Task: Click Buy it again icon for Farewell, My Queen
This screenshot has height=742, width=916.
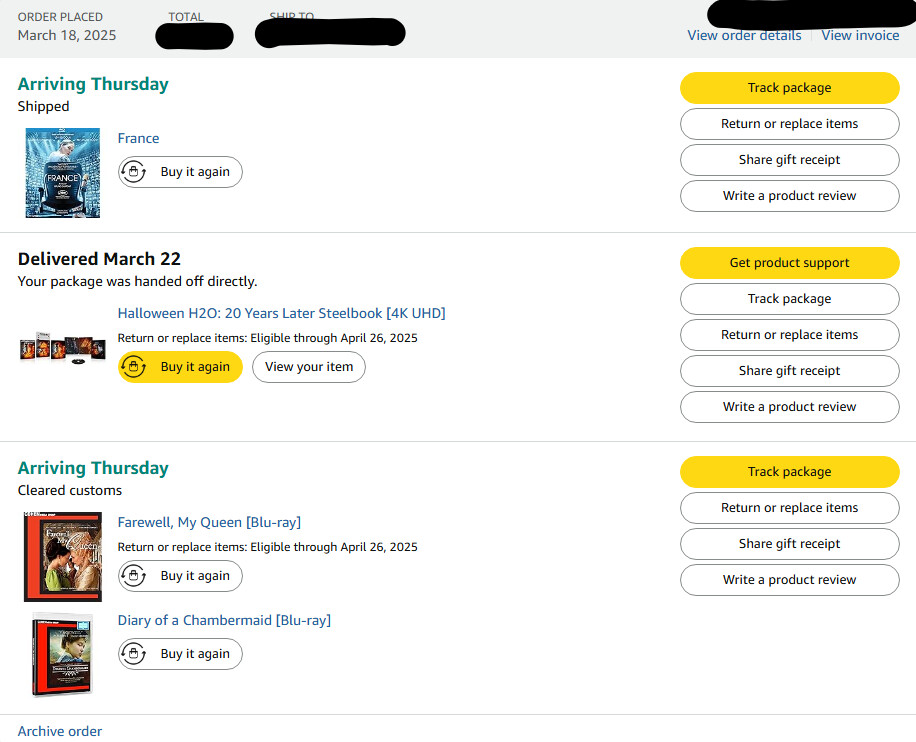Action: click(133, 576)
